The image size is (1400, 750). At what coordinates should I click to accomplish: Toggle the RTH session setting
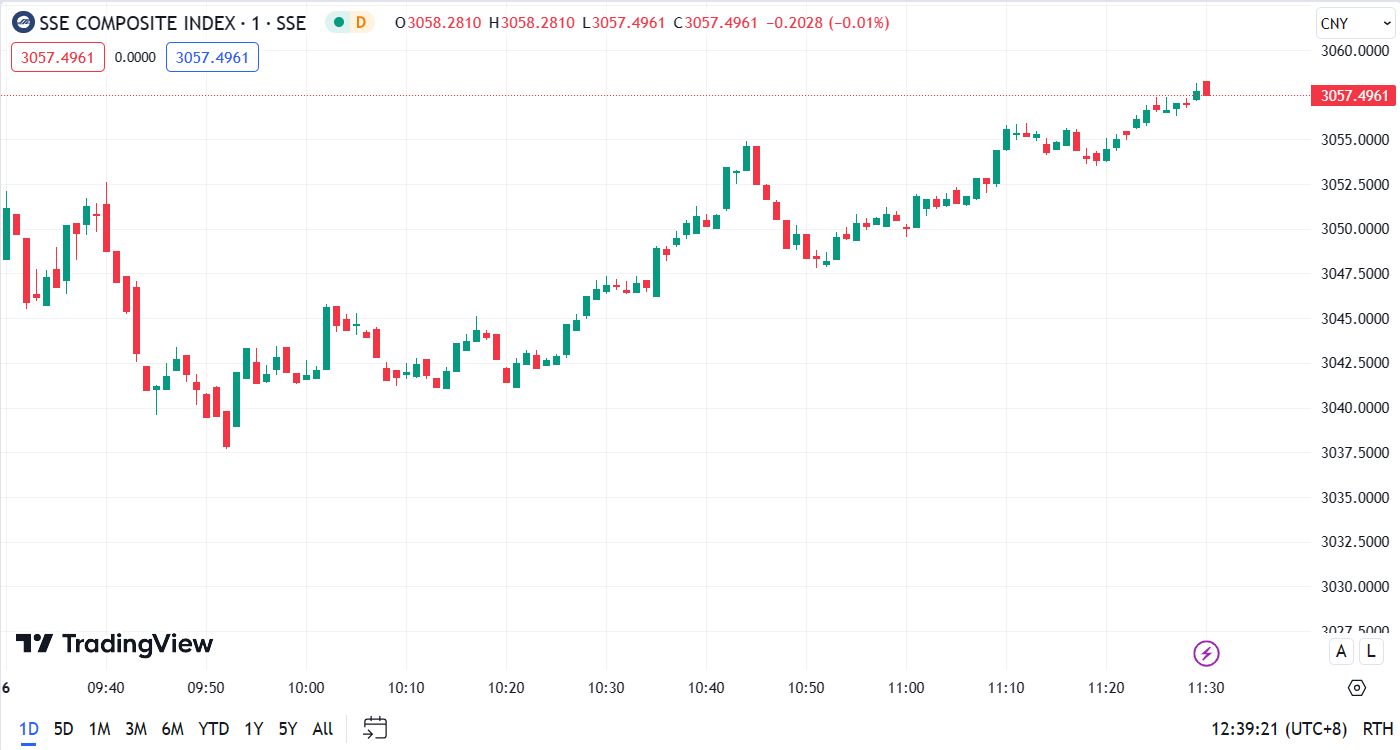[1377, 728]
